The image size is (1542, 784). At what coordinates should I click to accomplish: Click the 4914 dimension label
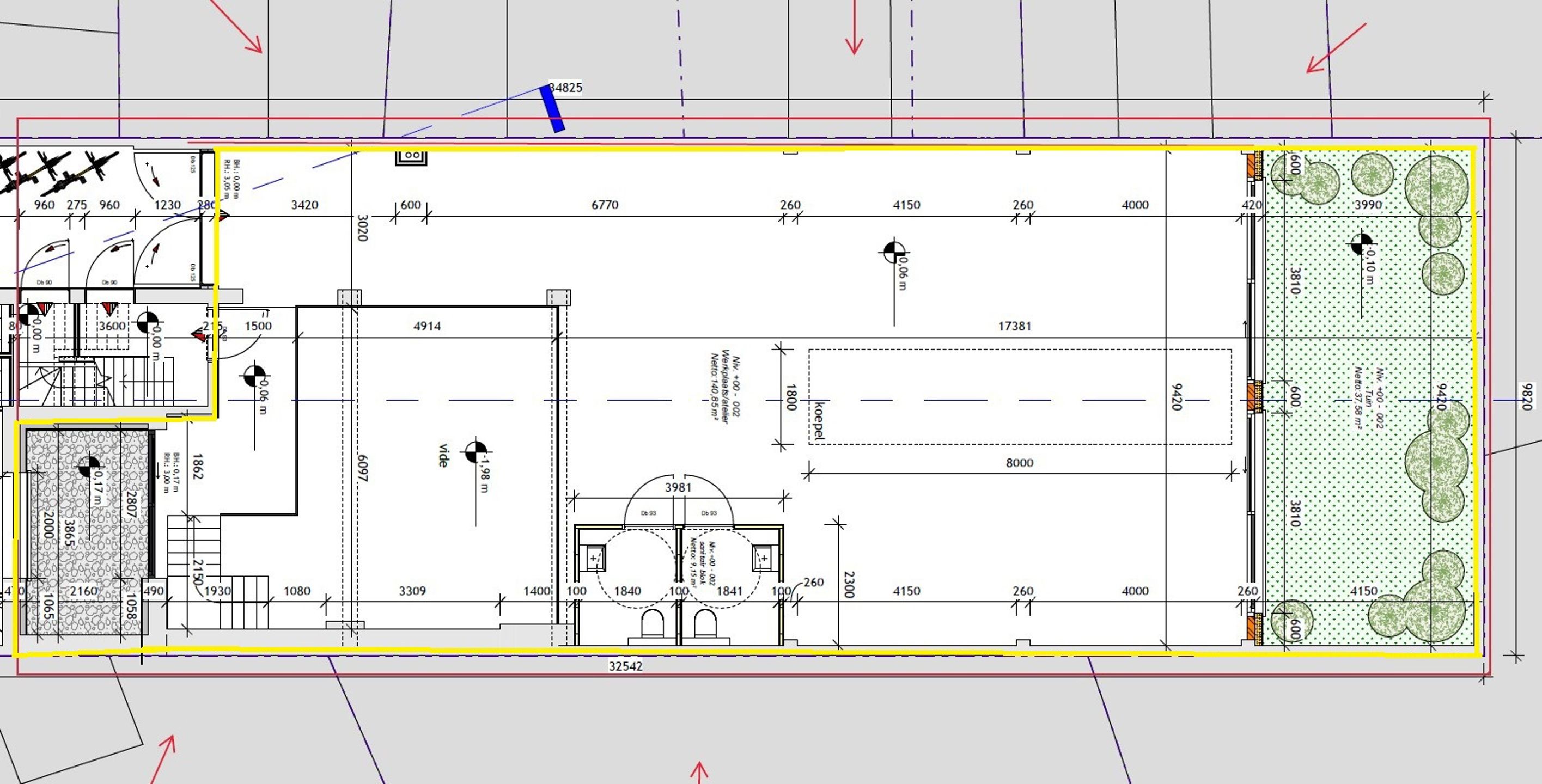[x=428, y=326]
